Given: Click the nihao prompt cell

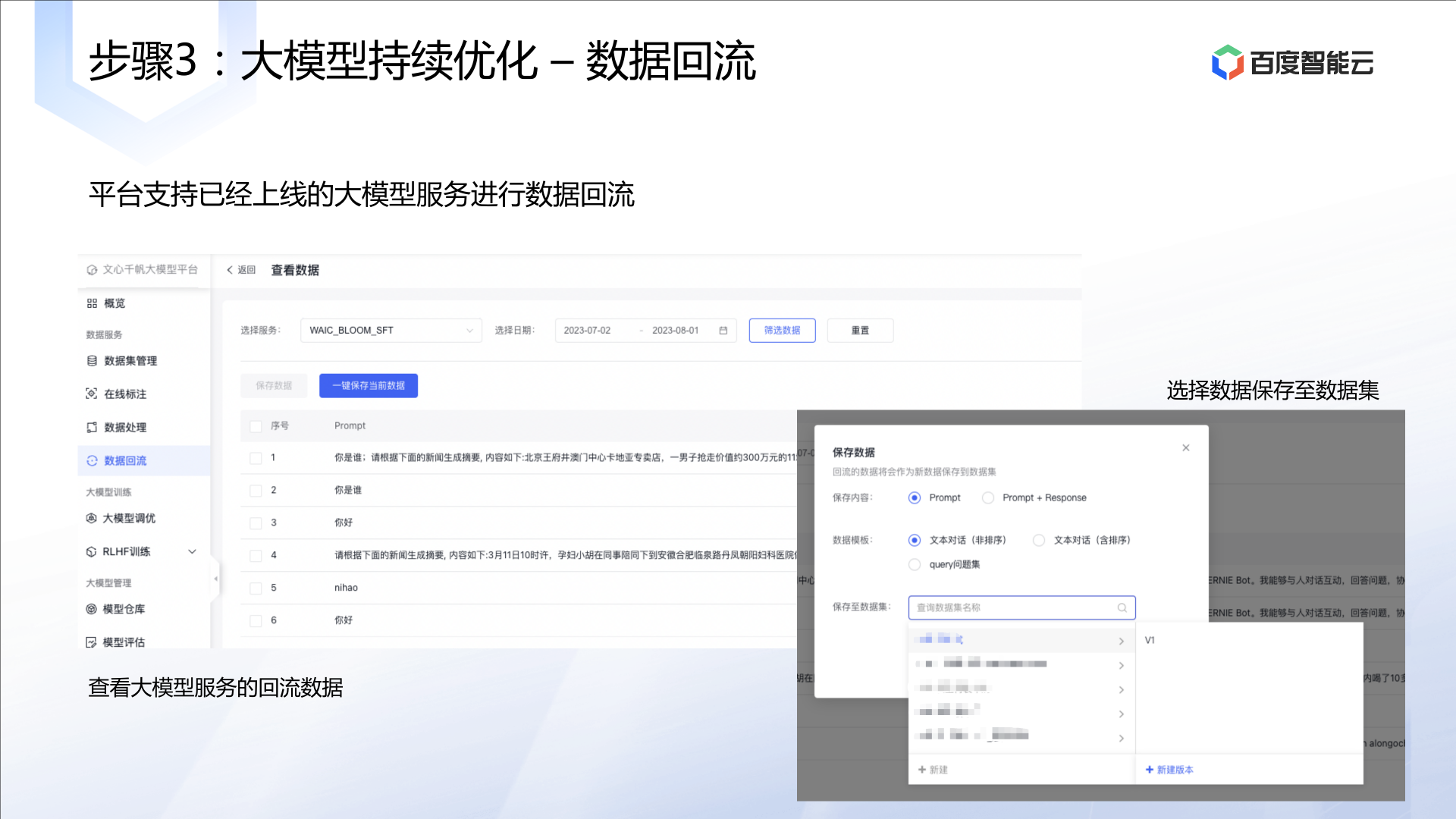Looking at the screenshot, I should coord(346,588).
